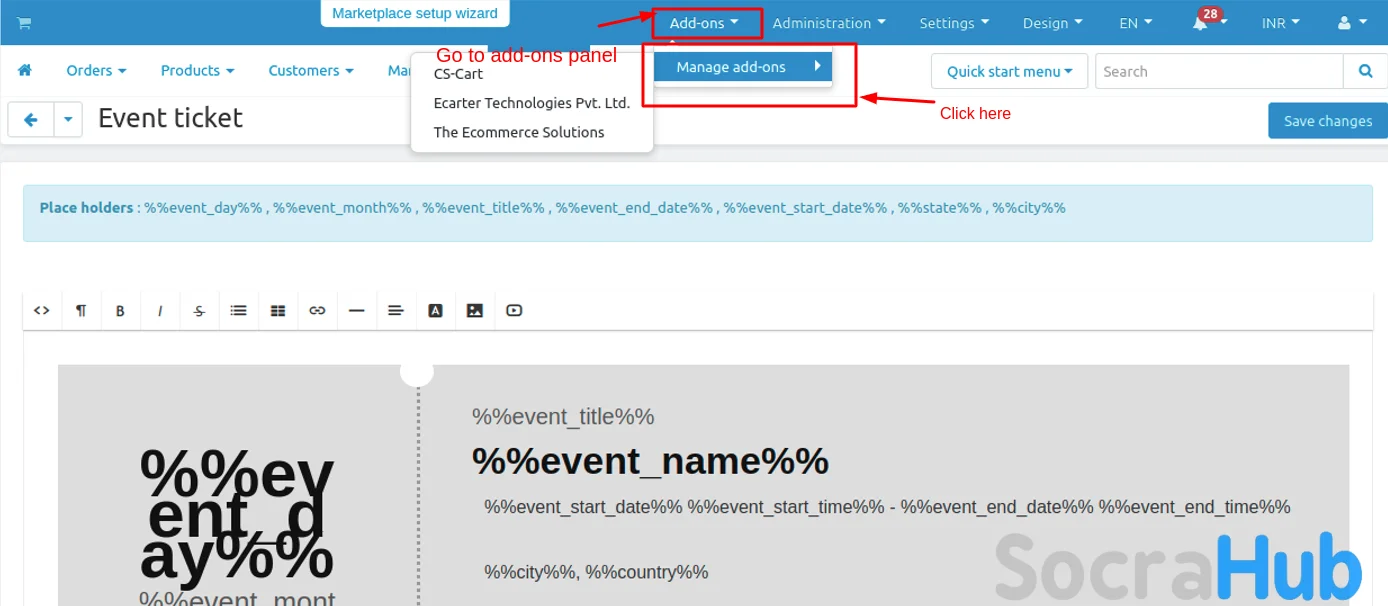
Task: Open the EN language dropdown
Action: tap(1135, 23)
